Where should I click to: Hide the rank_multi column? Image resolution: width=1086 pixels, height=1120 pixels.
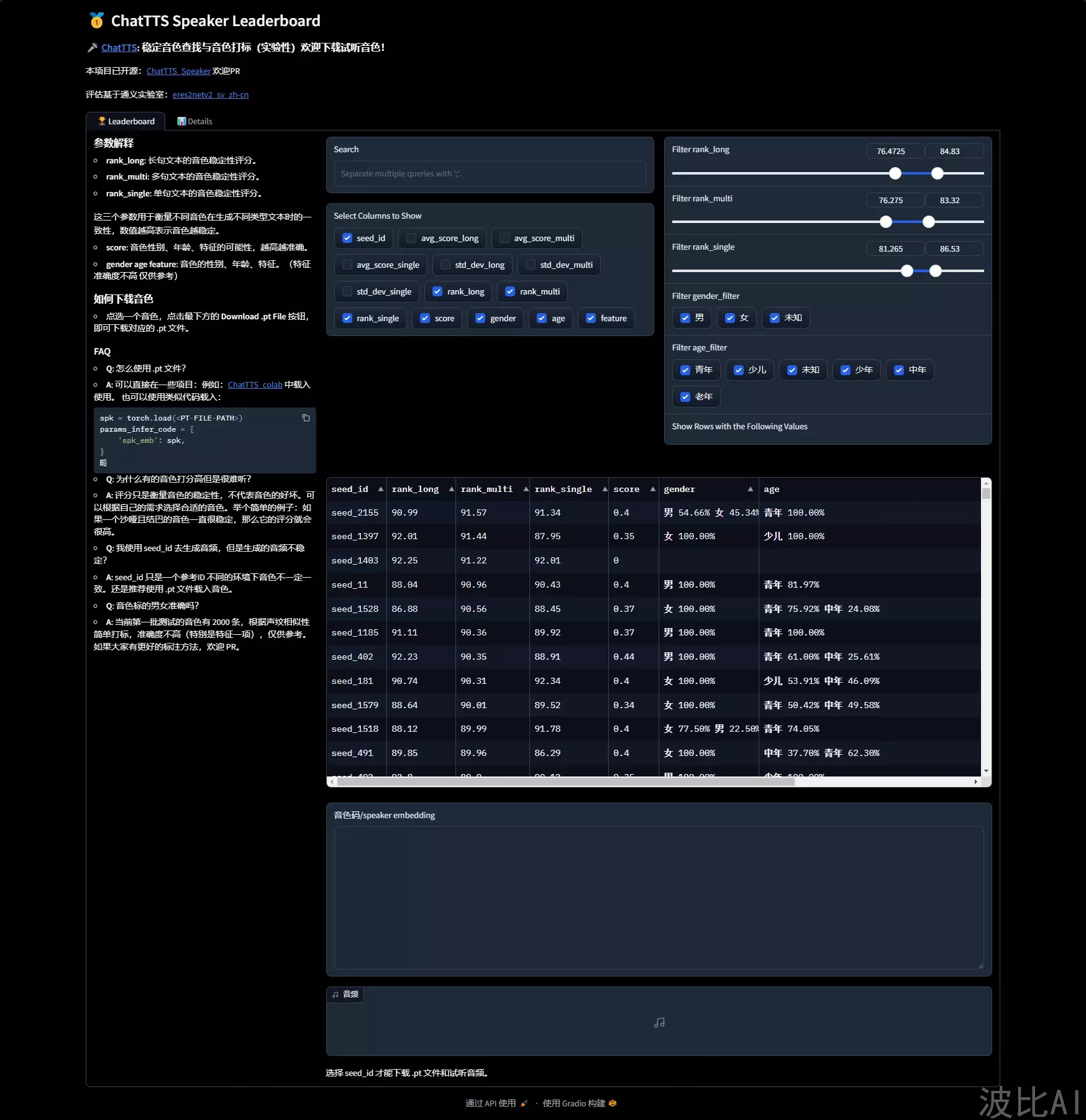(x=510, y=292)
